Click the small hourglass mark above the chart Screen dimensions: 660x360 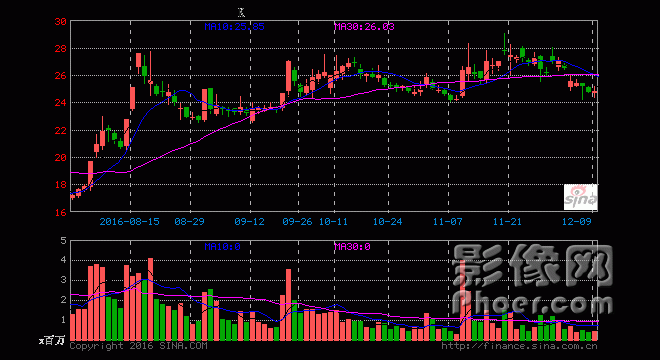coord(241,12)
